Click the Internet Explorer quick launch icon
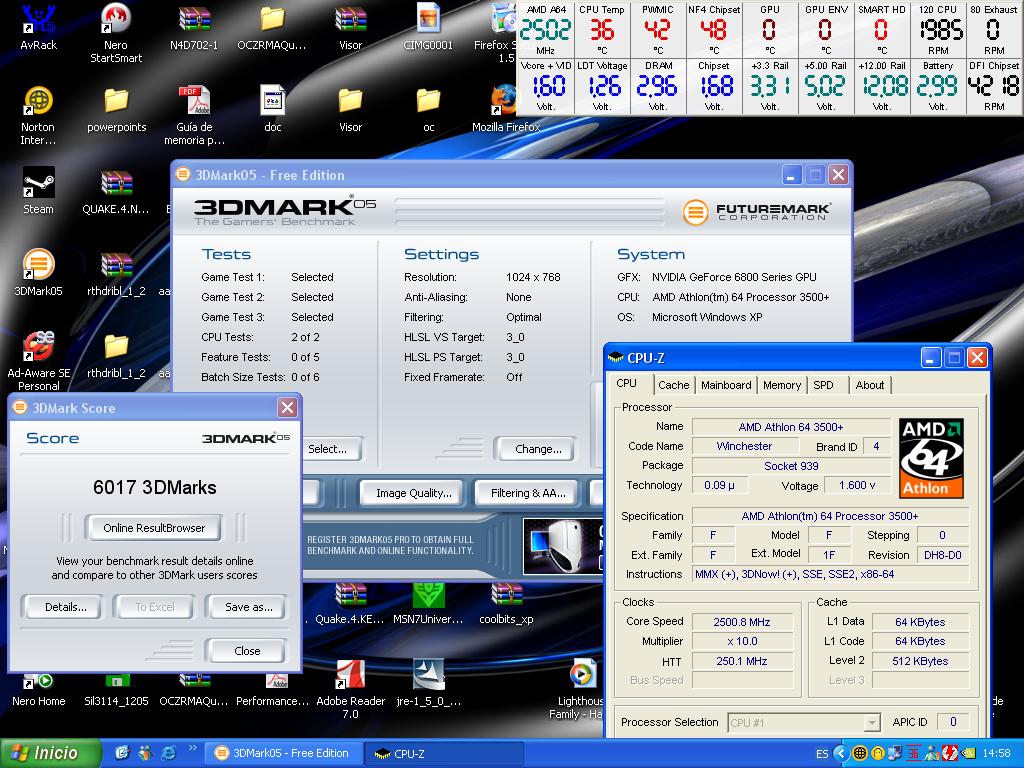 coord(168,753)
